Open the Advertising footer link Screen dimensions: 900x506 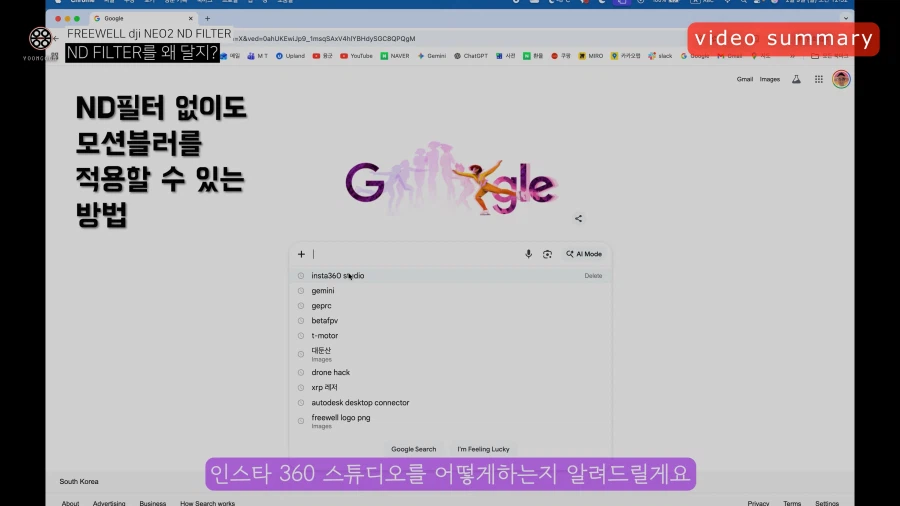click(109, 503)
